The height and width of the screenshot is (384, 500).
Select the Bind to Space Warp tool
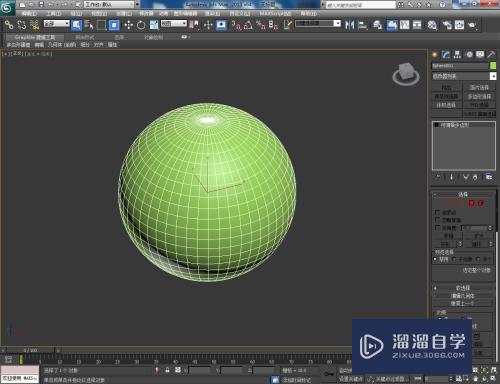point(34,25)
